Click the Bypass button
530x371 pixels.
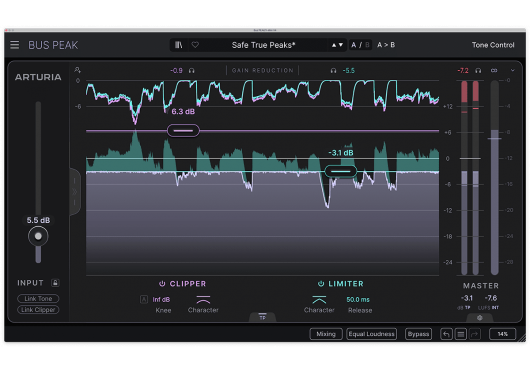click(x=418, y=334)
